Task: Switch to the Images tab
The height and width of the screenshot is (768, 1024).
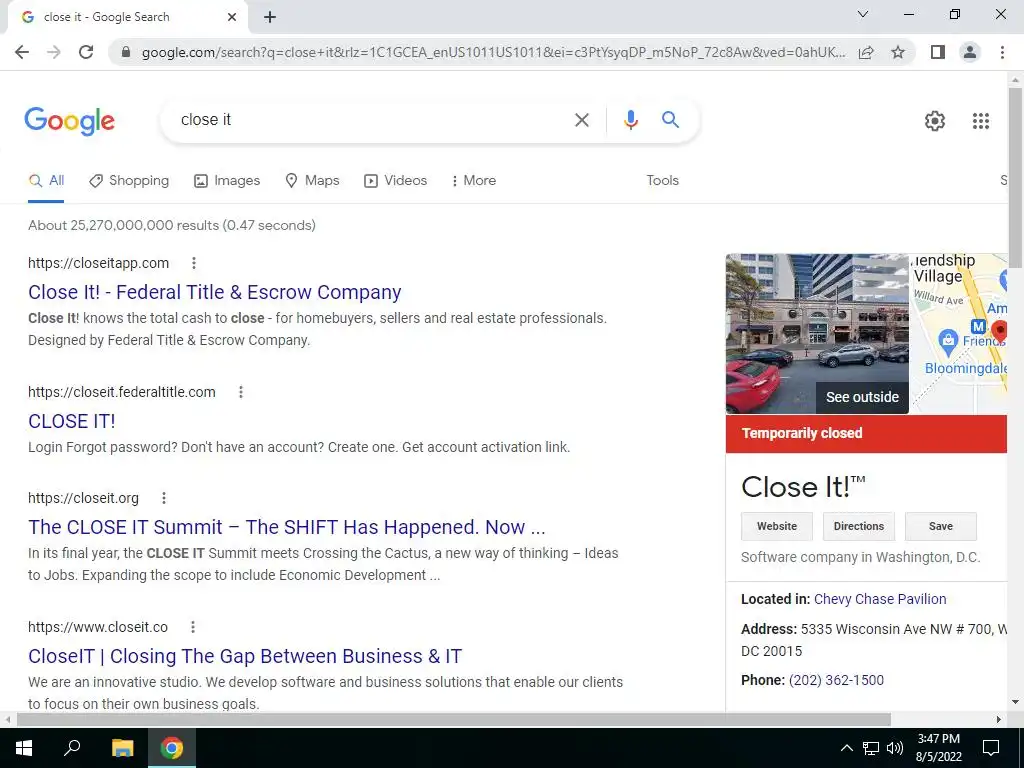Action: [227, 180]
